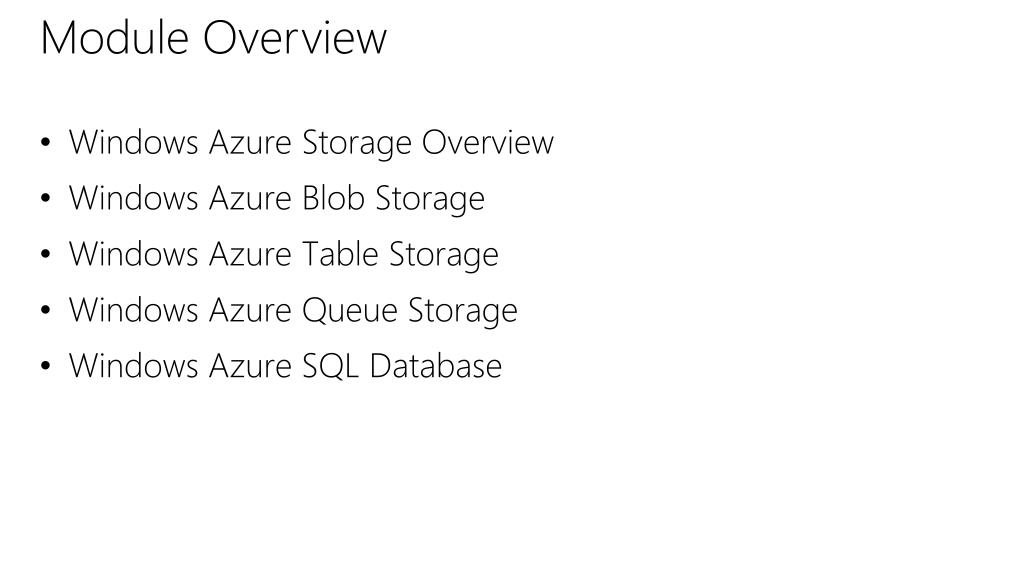The width and height of the screenshot is (1024, 576).
Task: Click the word "Overview" in the first bullet
Action: coord(487,143)
